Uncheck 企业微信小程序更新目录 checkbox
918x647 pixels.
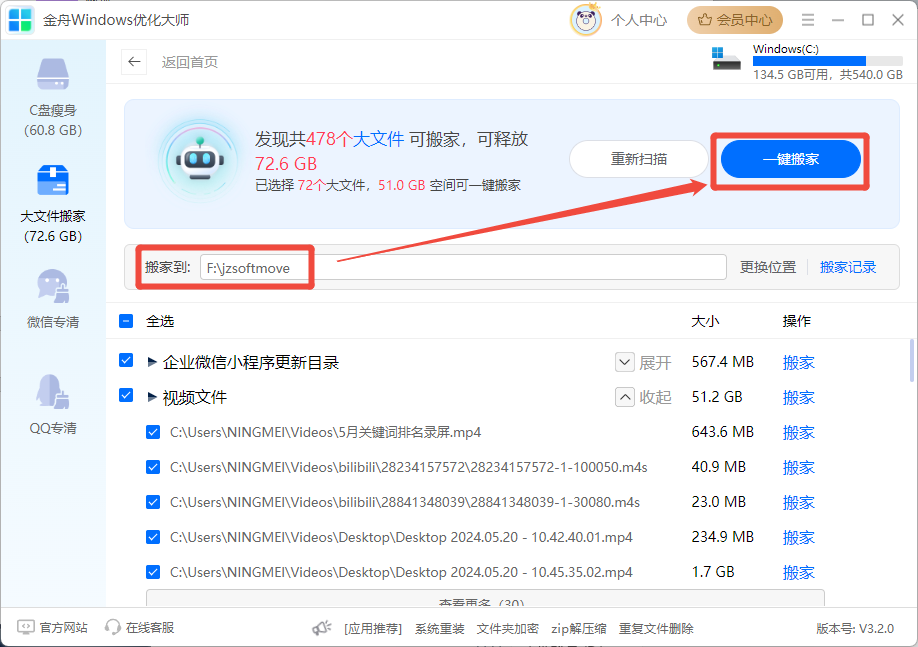pos(126,360)
